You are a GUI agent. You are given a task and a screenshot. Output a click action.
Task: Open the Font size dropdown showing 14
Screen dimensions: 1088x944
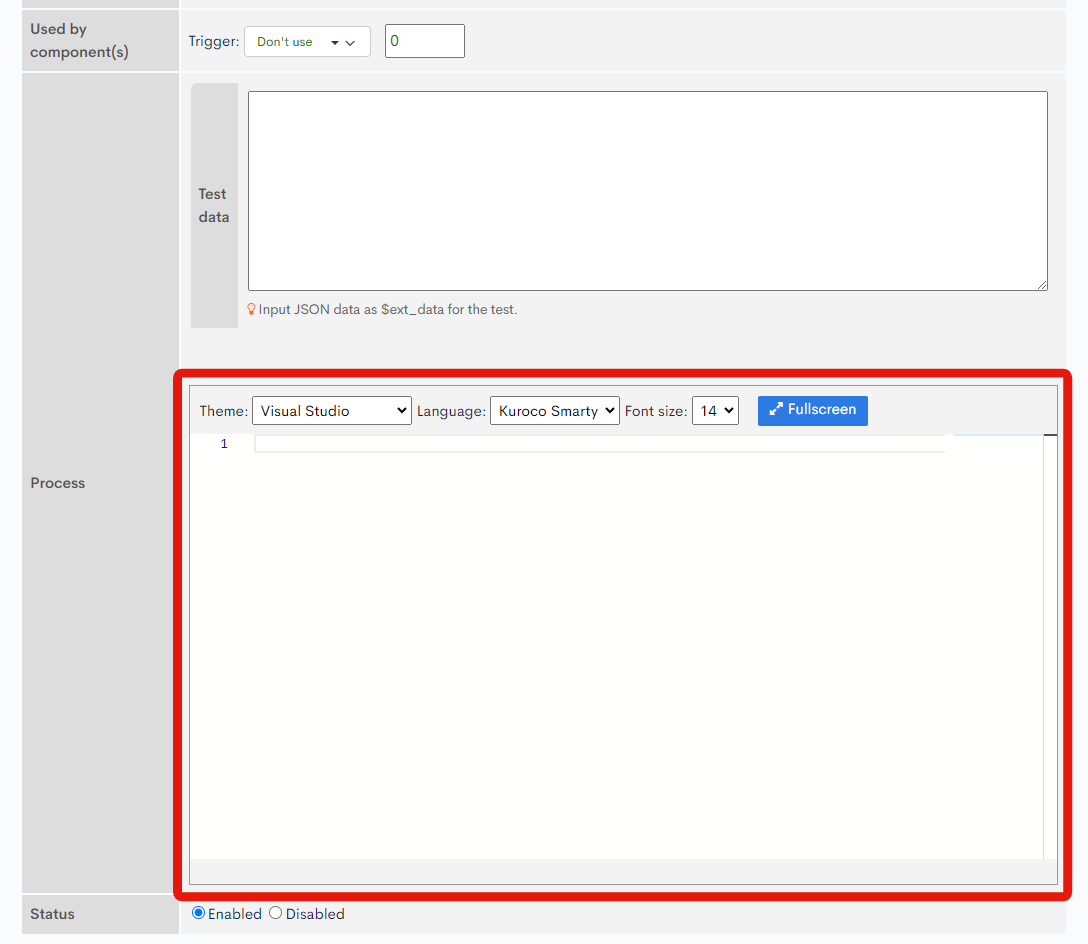[715, 410]
